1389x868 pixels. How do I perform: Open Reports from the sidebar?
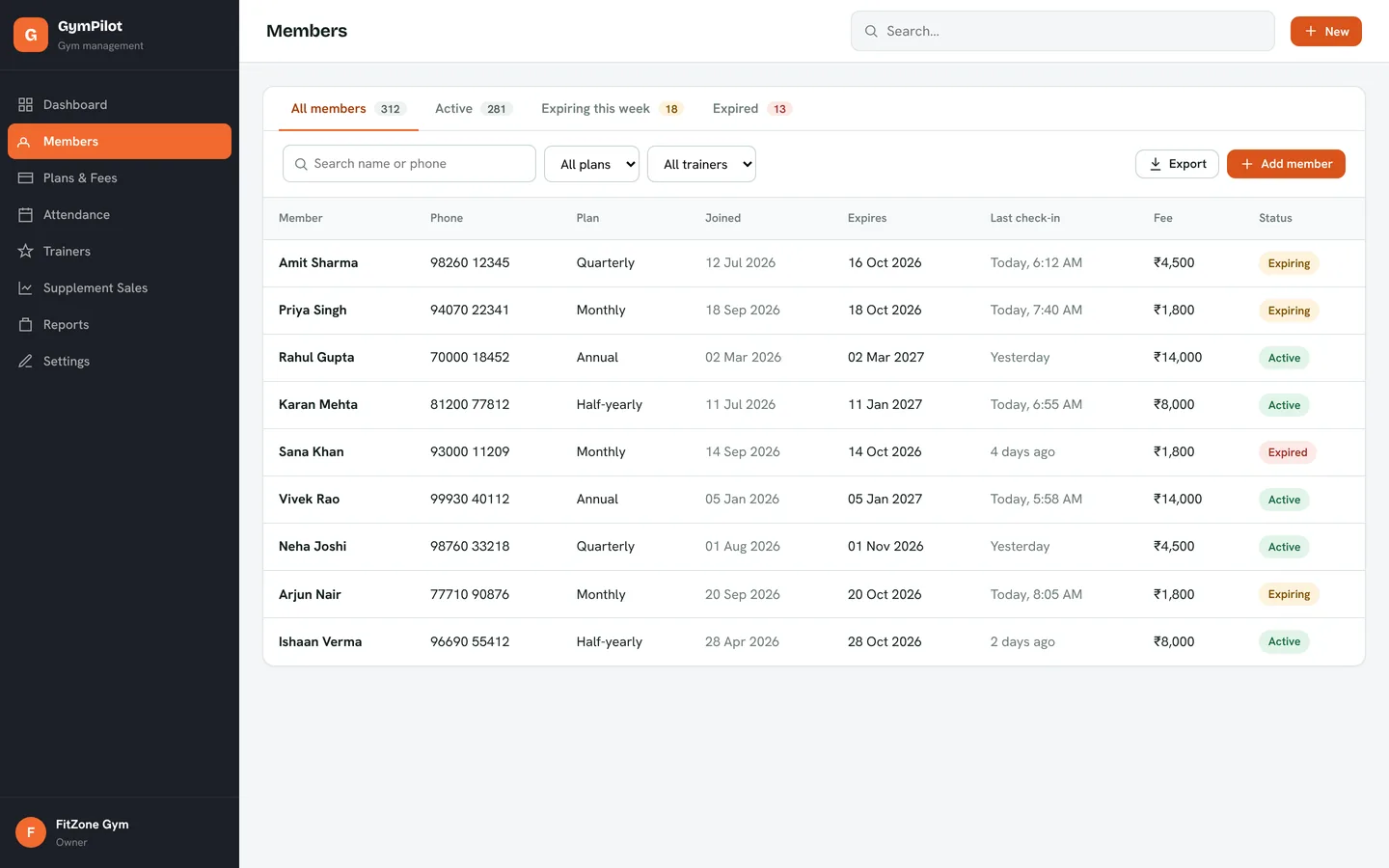(x=120, y=324)
